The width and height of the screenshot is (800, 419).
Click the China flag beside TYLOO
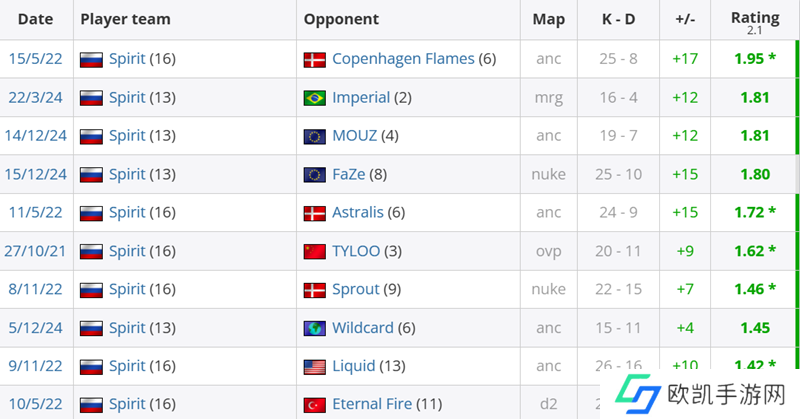[315, 251]
